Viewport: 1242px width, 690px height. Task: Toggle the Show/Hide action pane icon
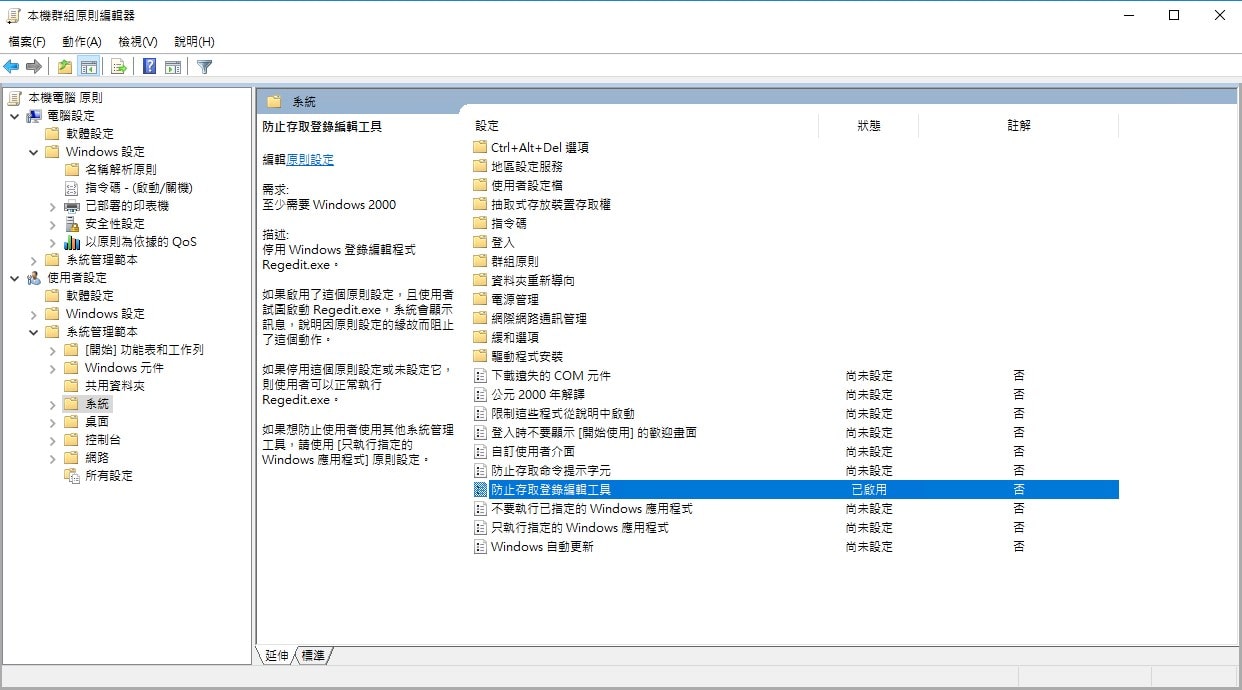point(173,67)
